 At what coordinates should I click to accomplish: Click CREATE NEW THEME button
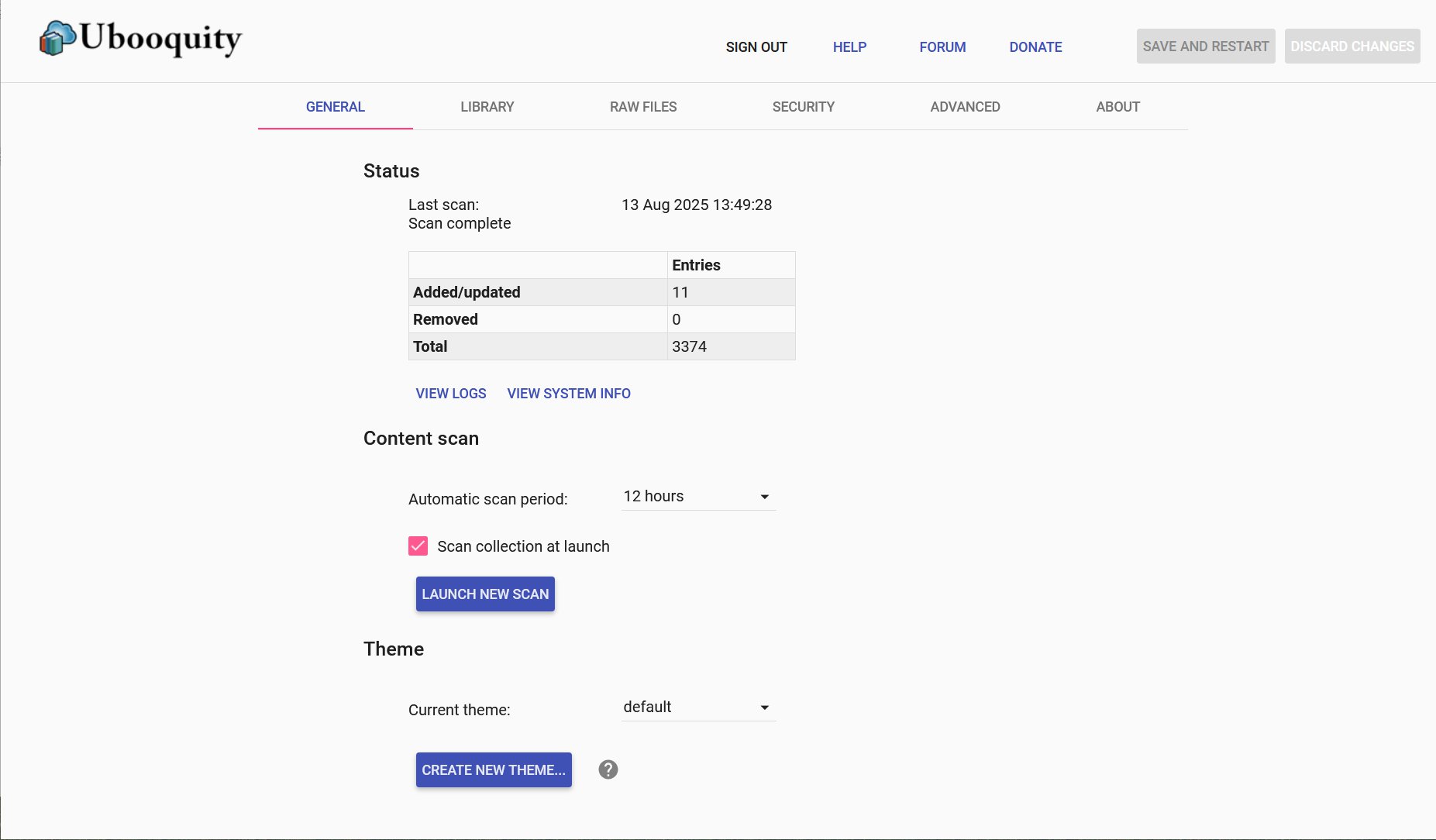click(494, 769)
